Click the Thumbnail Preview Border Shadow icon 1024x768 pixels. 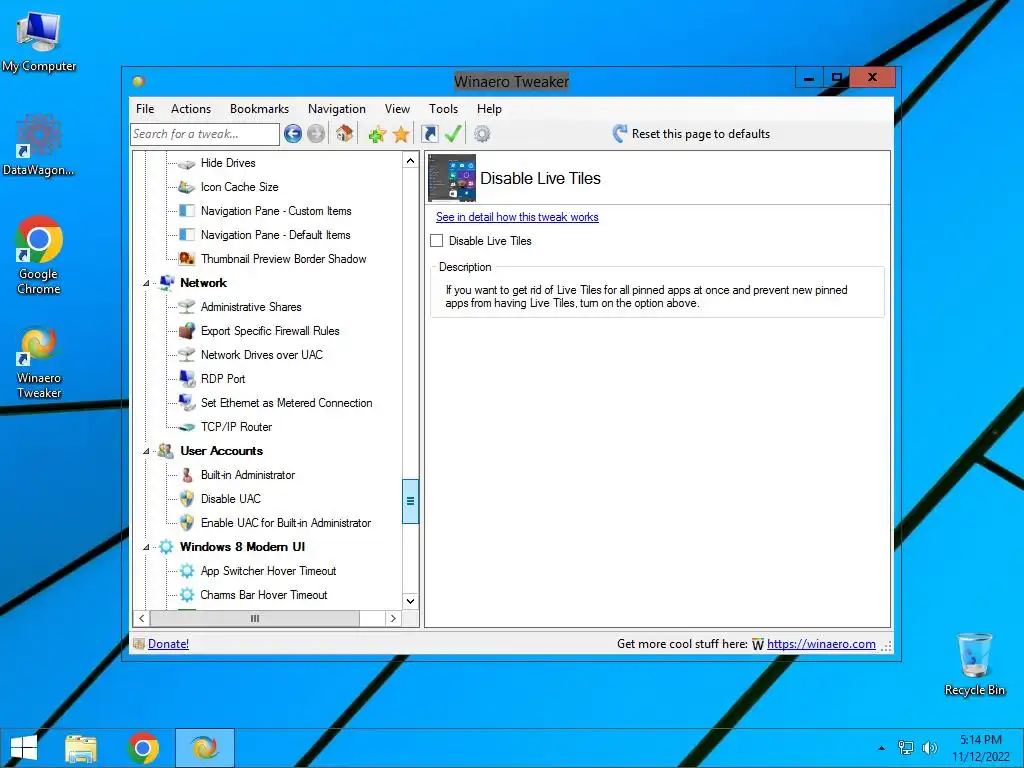[x=187, y=259]
